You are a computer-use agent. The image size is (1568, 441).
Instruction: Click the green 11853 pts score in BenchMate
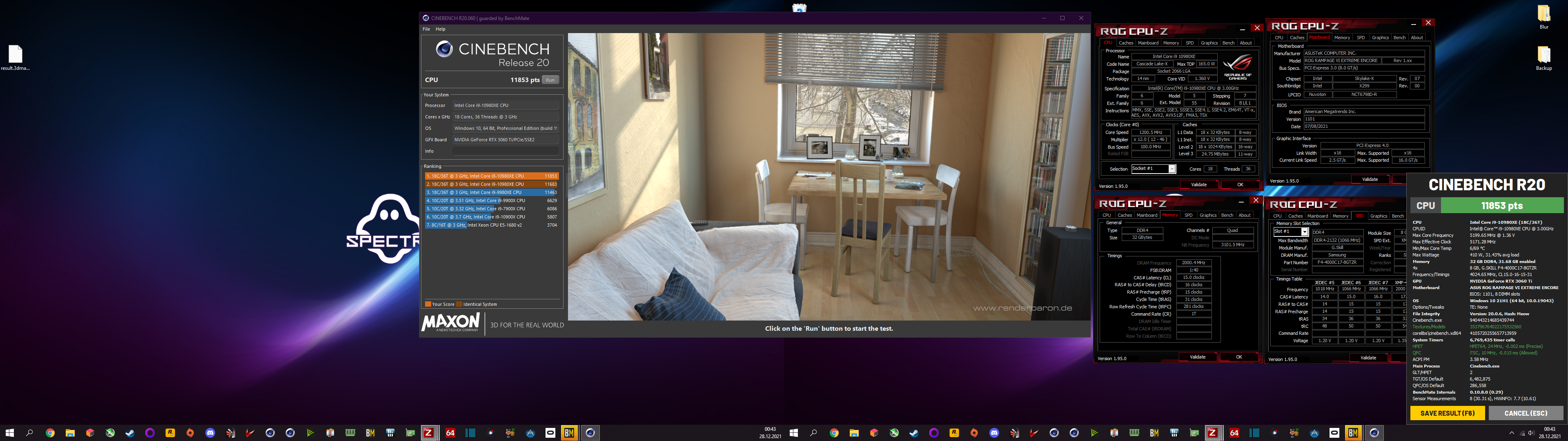click(1502, 205)
